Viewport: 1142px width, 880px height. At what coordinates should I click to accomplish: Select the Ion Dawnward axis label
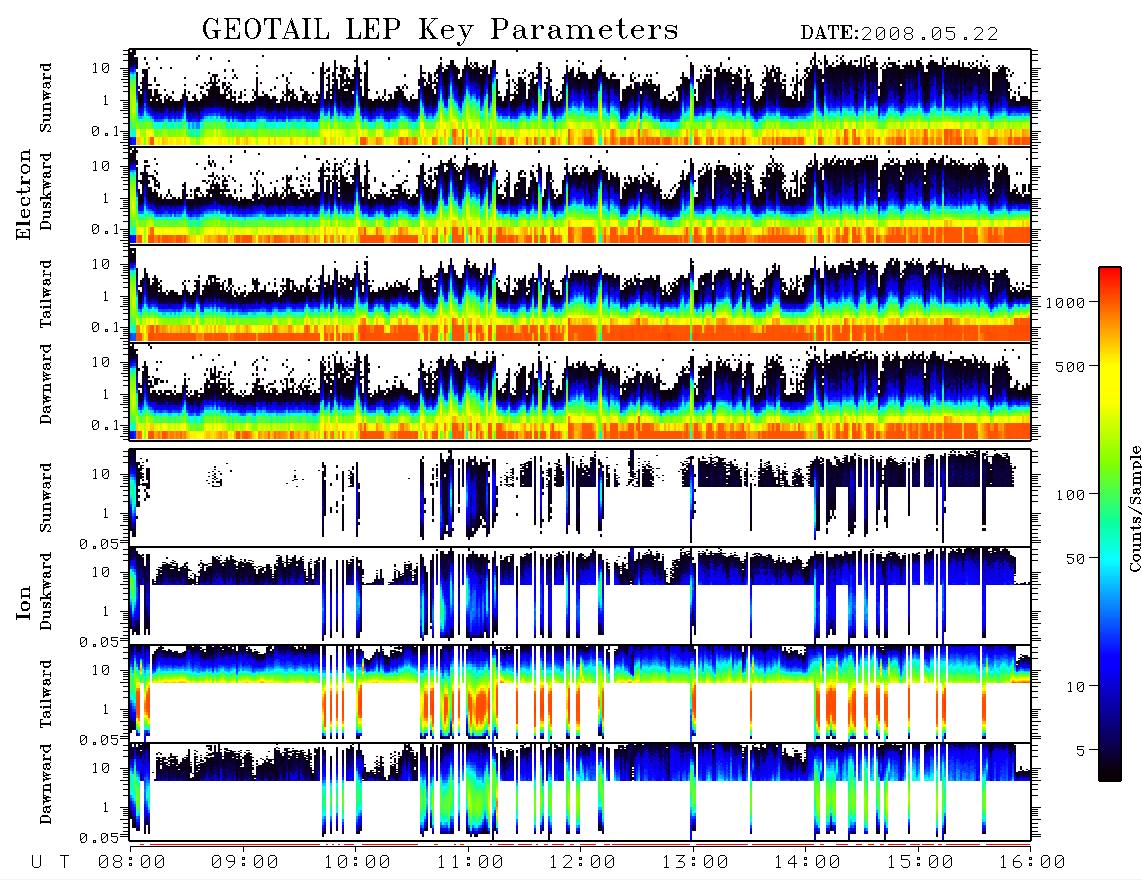coord(46,784)
